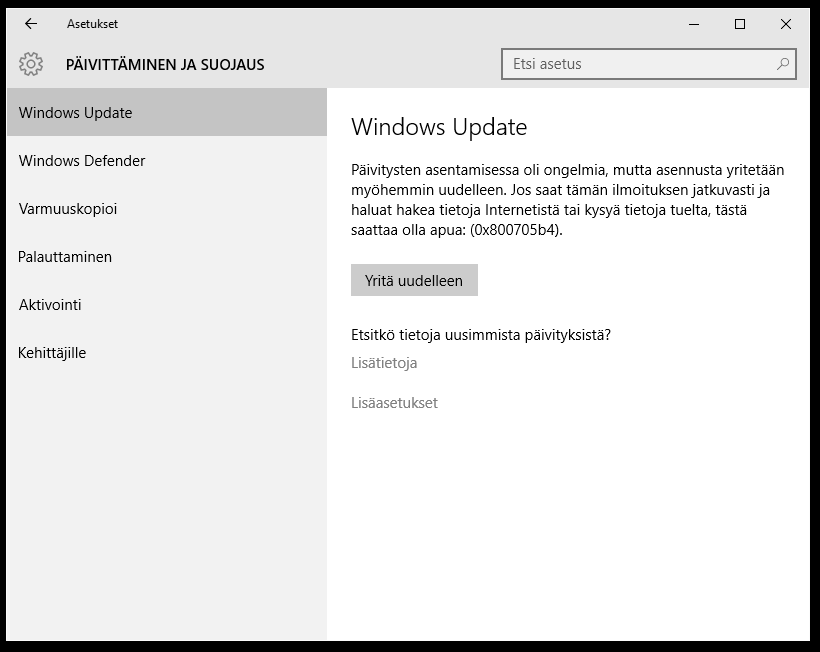
Task: Open Palauttaminen section
Action: pyautogui.click(x=167, y=257)
